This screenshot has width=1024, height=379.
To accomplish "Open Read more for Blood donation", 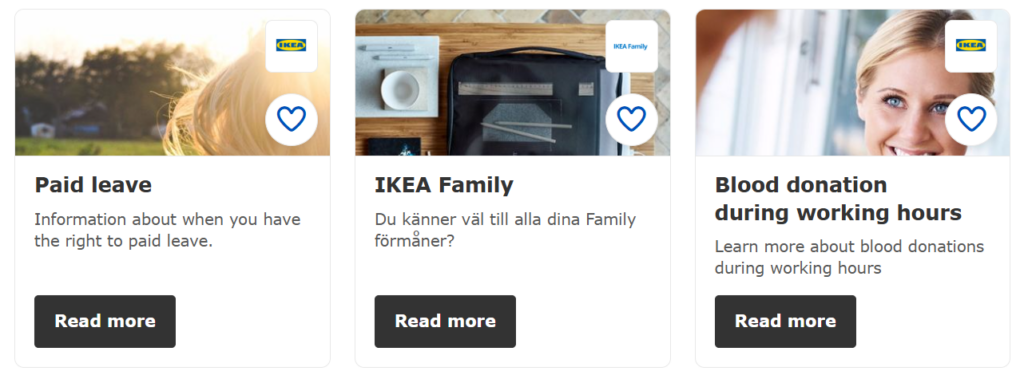I will pos(786,321).
